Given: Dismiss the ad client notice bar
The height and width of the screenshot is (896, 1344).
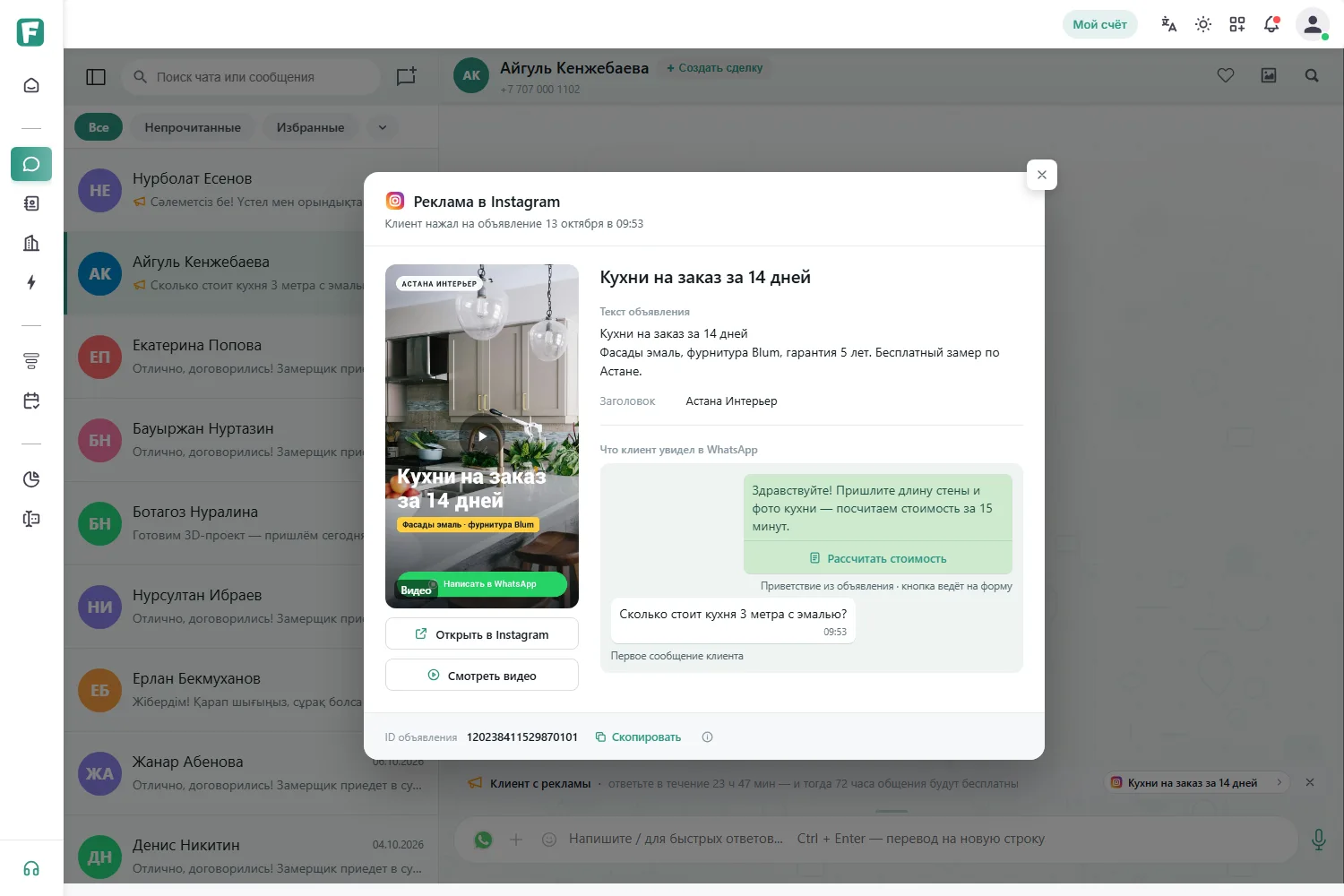Looking at the screenshot, I should (1310, 782).
